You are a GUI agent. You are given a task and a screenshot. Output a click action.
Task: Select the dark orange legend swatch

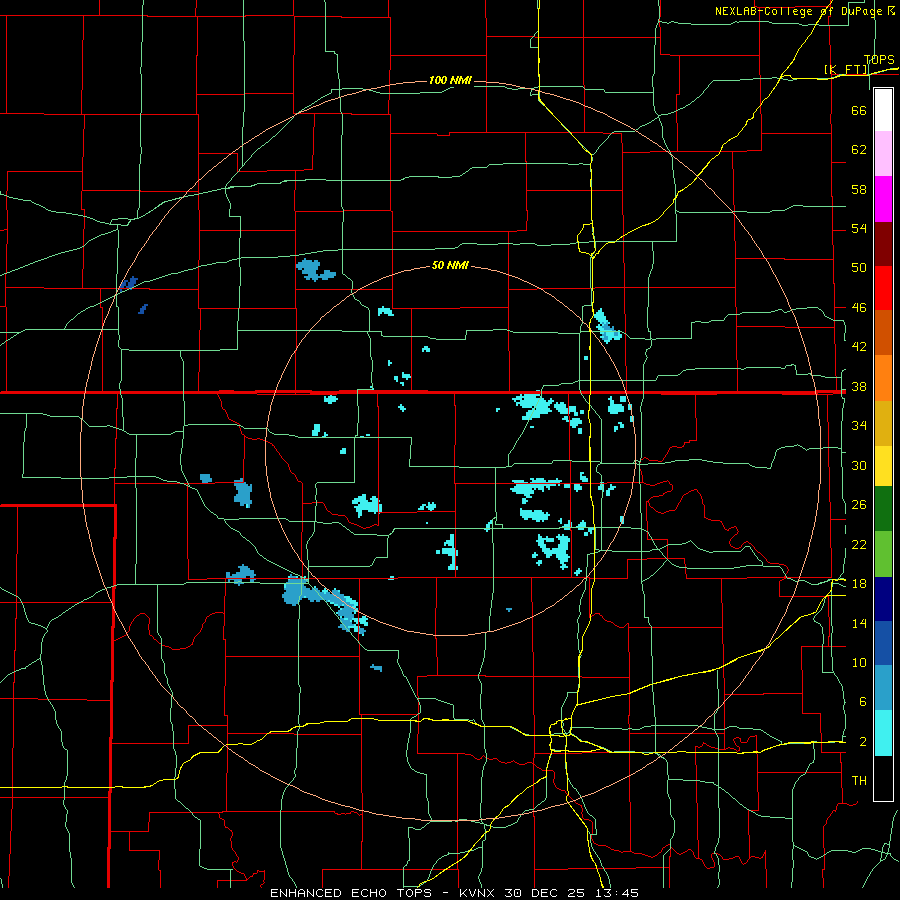pos(883,332)
